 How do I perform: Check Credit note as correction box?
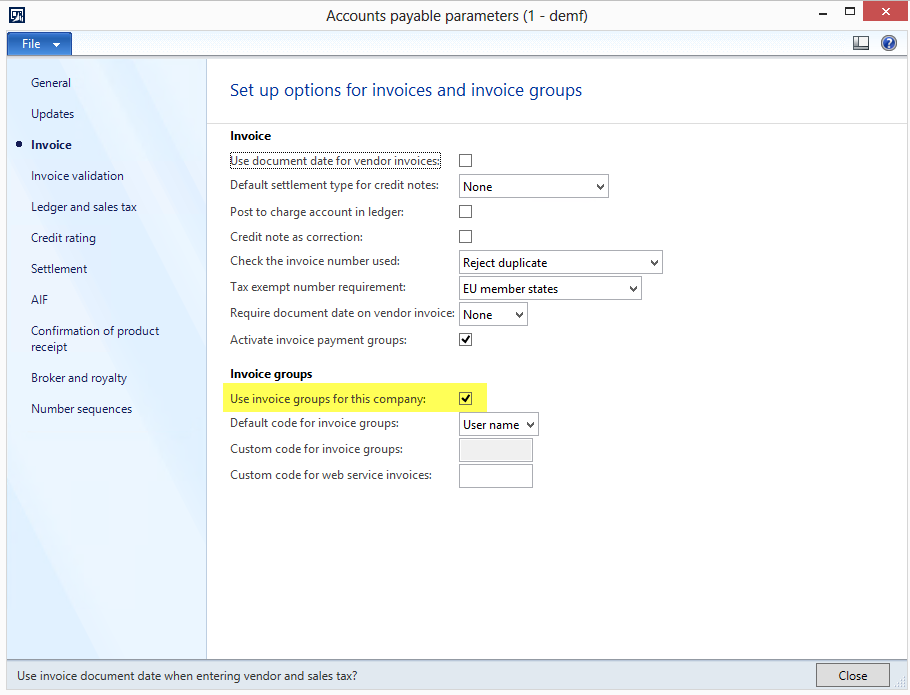(x=465, y=237)
